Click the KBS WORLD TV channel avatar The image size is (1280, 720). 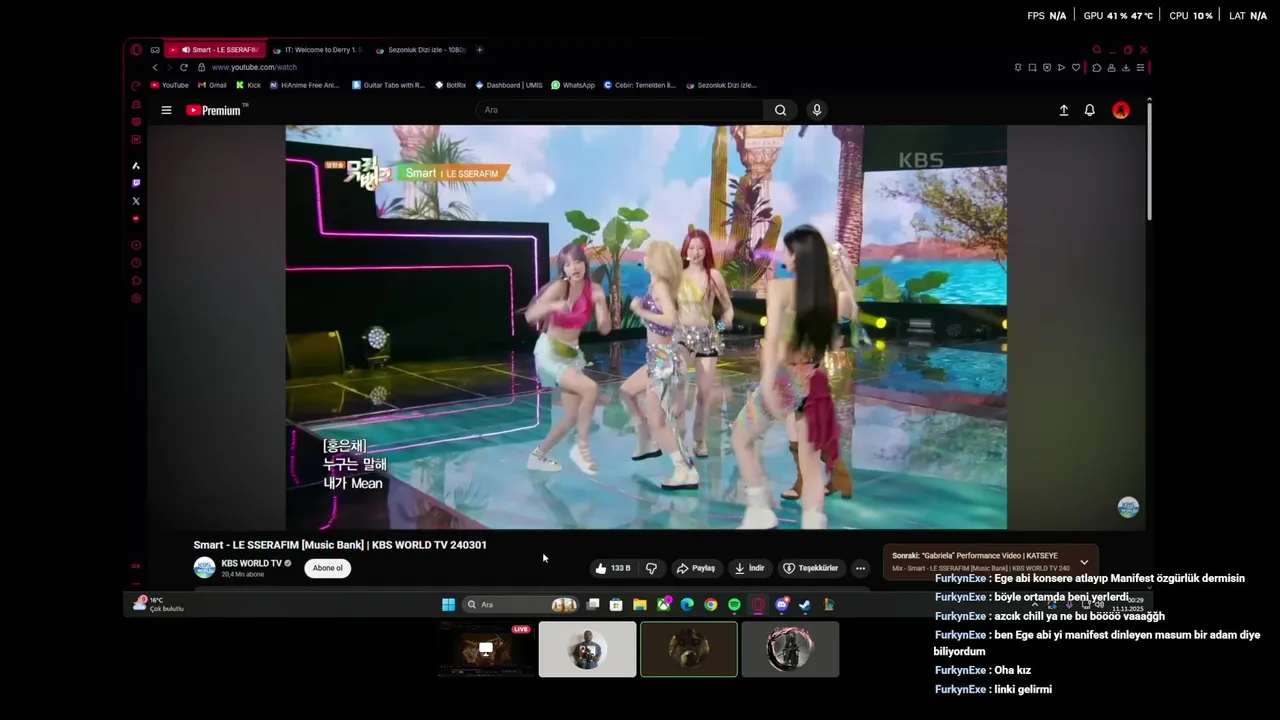[x=204, y=568]
